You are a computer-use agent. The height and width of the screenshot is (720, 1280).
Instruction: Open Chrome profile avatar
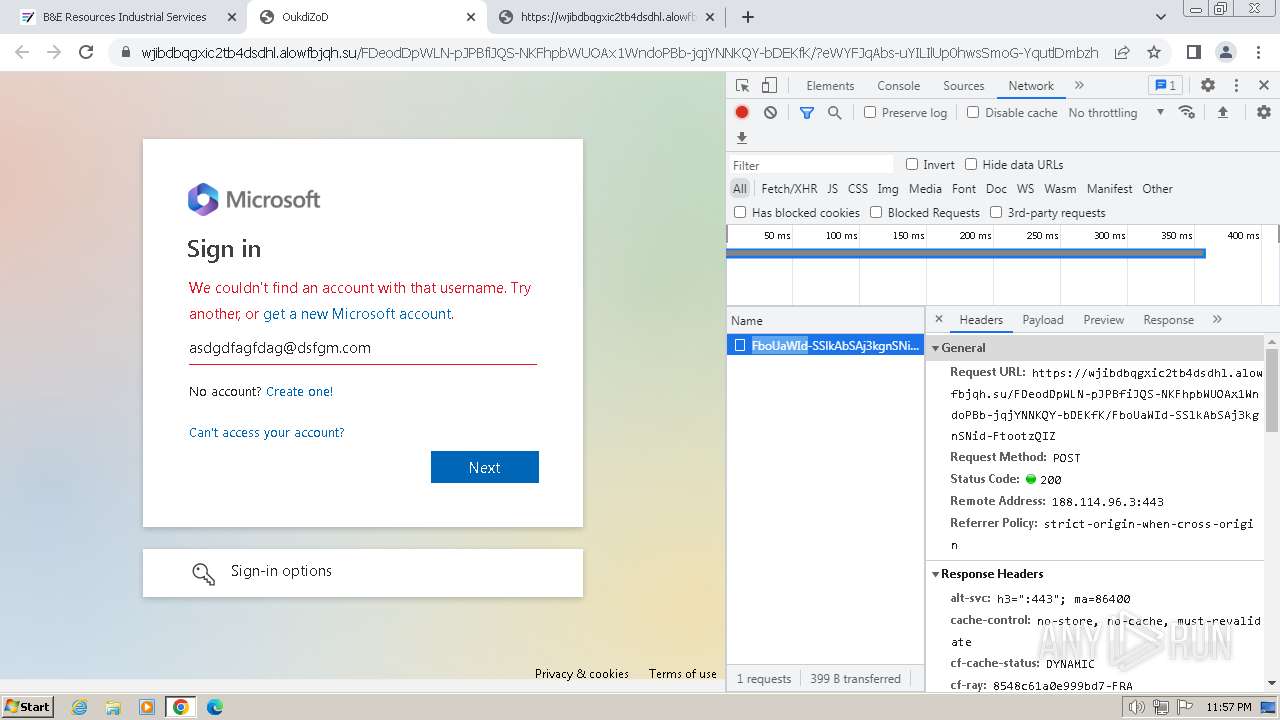(1226, 52)
